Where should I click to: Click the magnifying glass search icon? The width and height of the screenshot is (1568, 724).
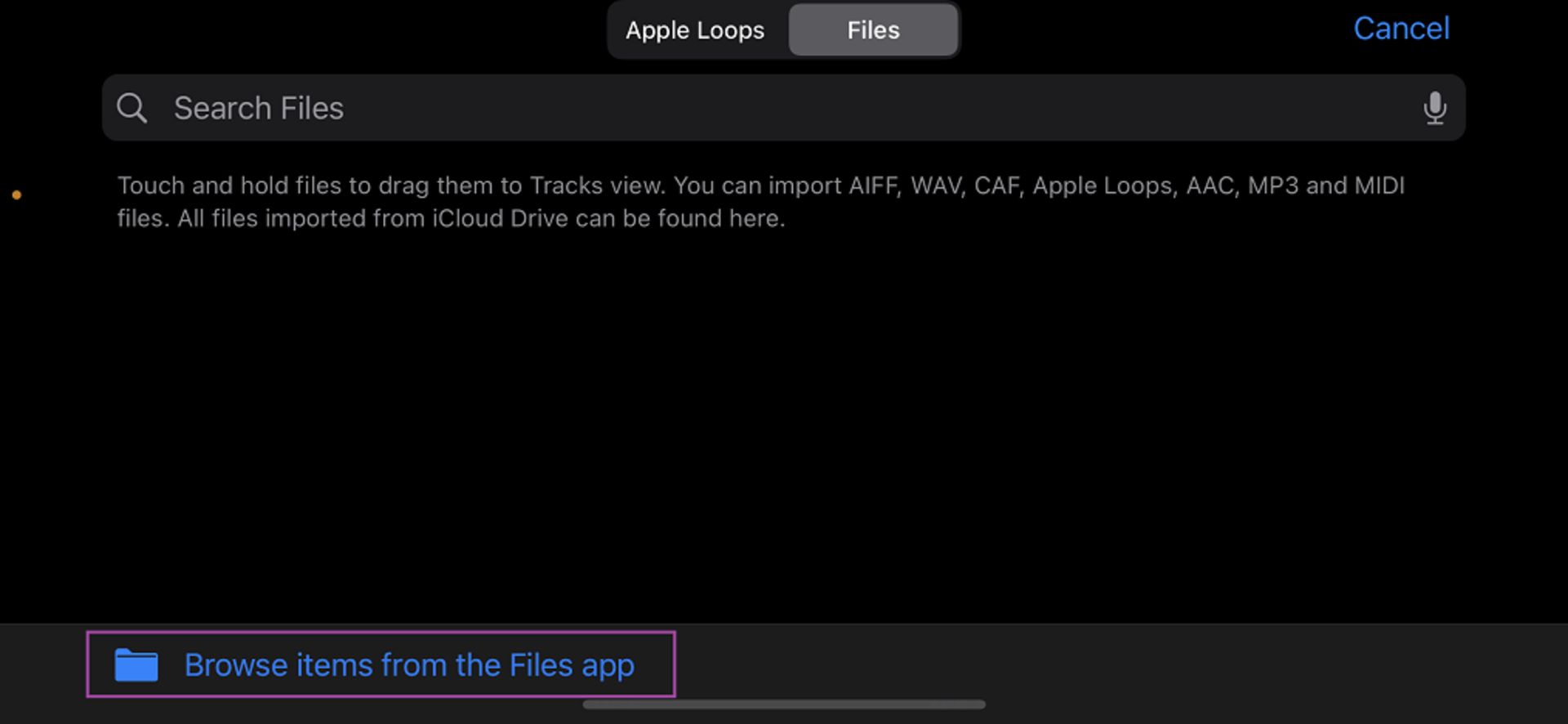click(133, 107)
